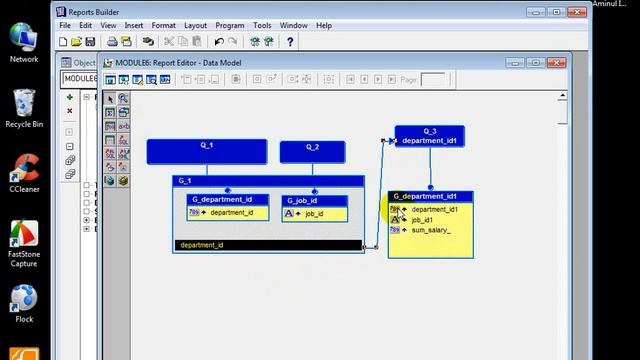Click Collapse minus button in Navigator toolbar
This screenshot has width=640, height=360.
coord(69,146)
